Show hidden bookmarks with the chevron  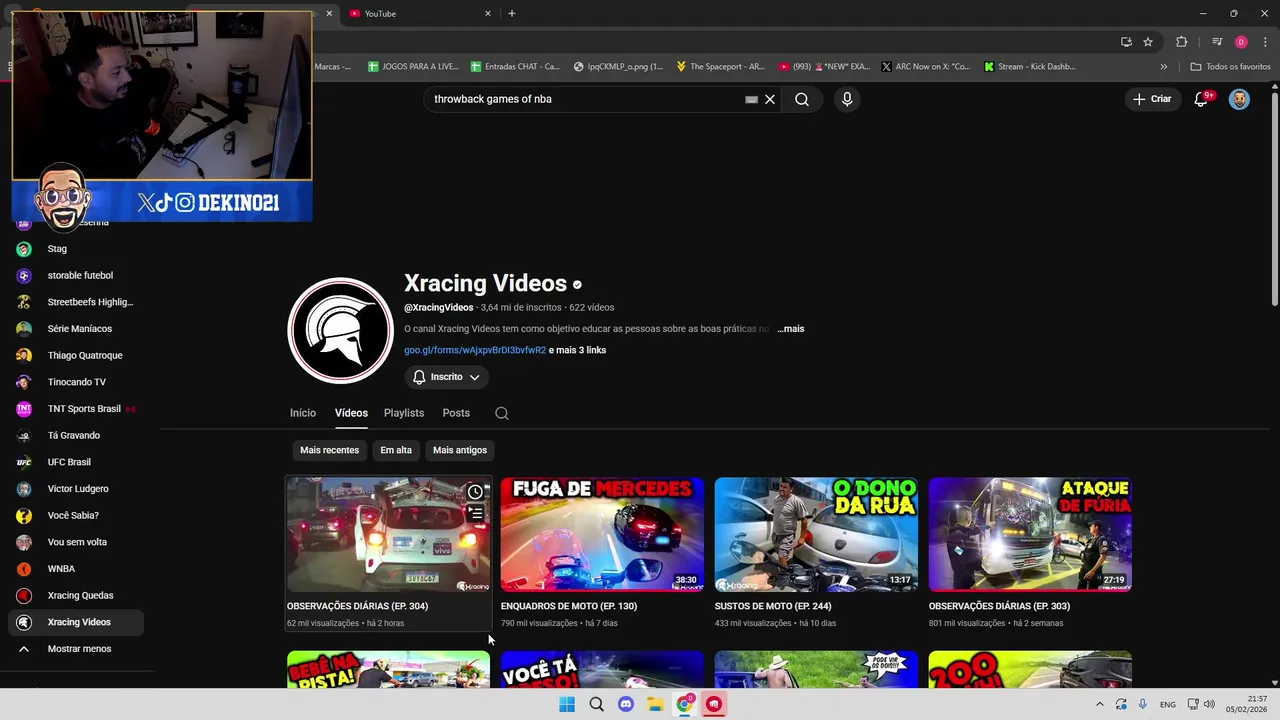tap(1163, 67)
